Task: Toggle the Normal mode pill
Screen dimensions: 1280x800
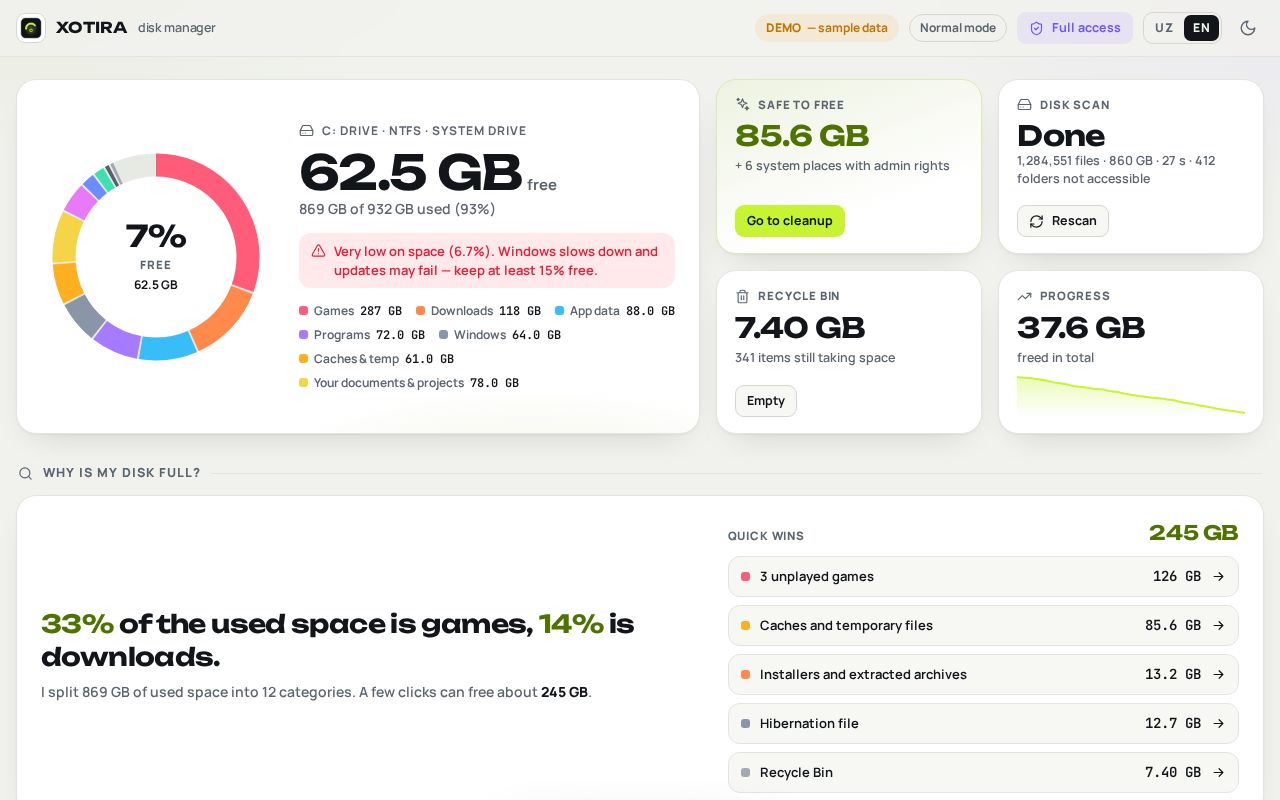Action: pyautogui.click(x=958, y=28)
